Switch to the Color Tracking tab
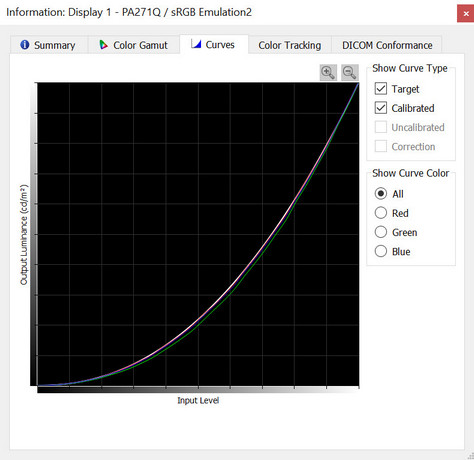 click(x=290, y=45)
